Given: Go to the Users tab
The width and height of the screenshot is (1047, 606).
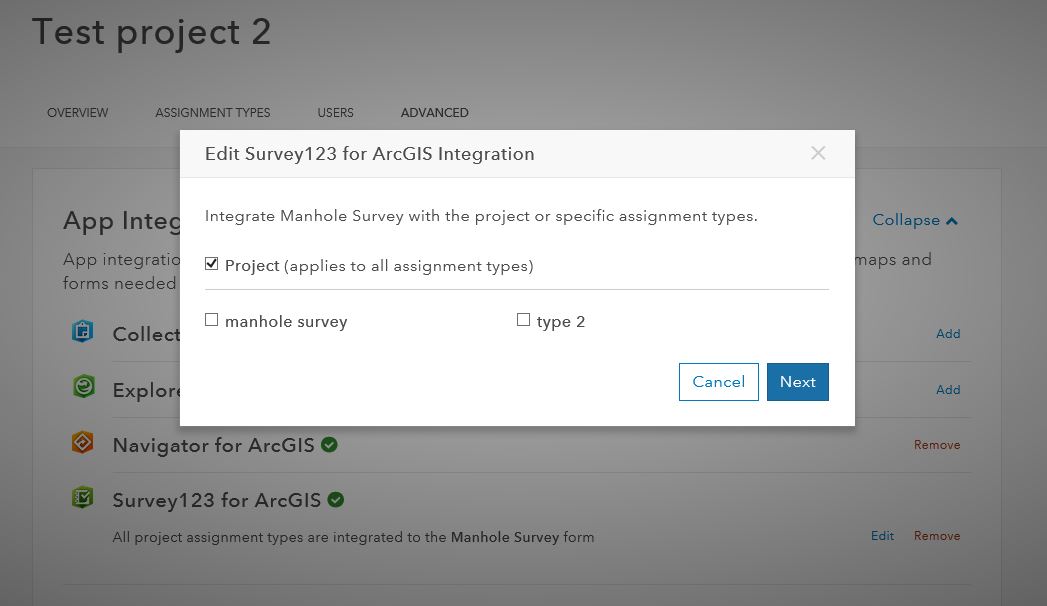Looking at the screenshot, I should 335,113.
